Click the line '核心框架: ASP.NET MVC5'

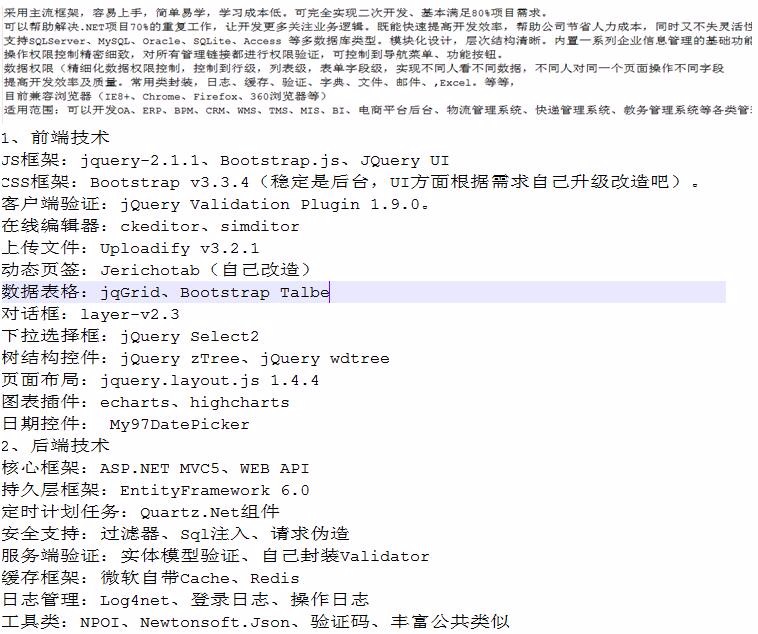(155, 468)
